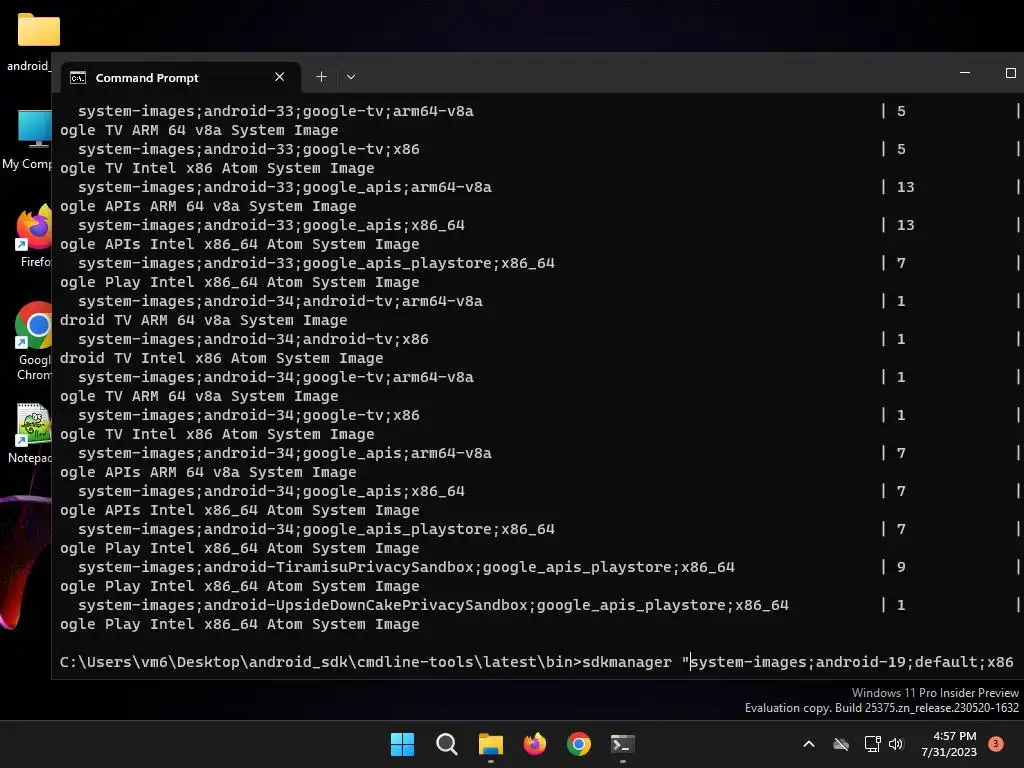Open Firefox from the taskbar
The height and width of the screenshot is (768, 1024).
click(535, 744)
